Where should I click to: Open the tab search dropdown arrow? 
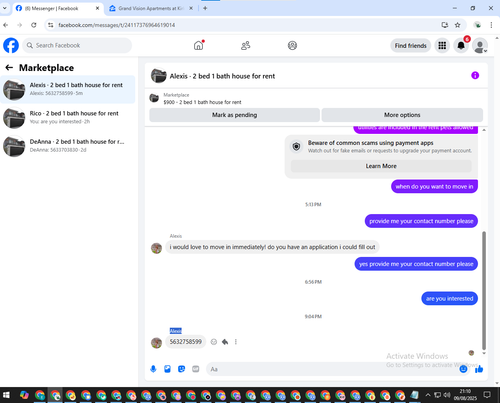tap(5, 8)
